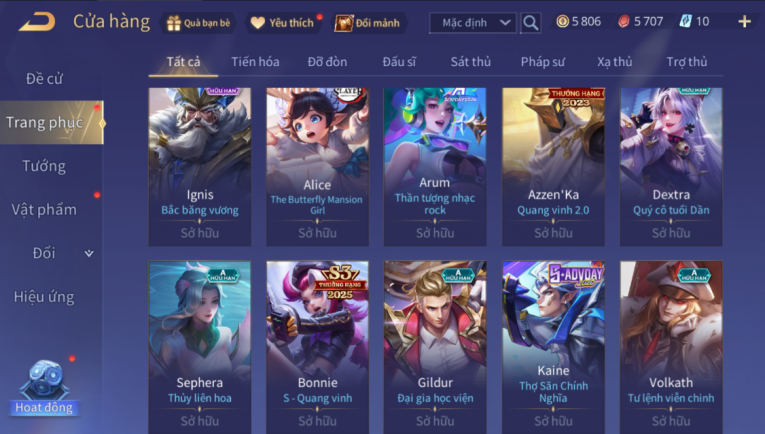Open the search magnifier icon
This screenshot has width=765, height=434.
(531, 22)
